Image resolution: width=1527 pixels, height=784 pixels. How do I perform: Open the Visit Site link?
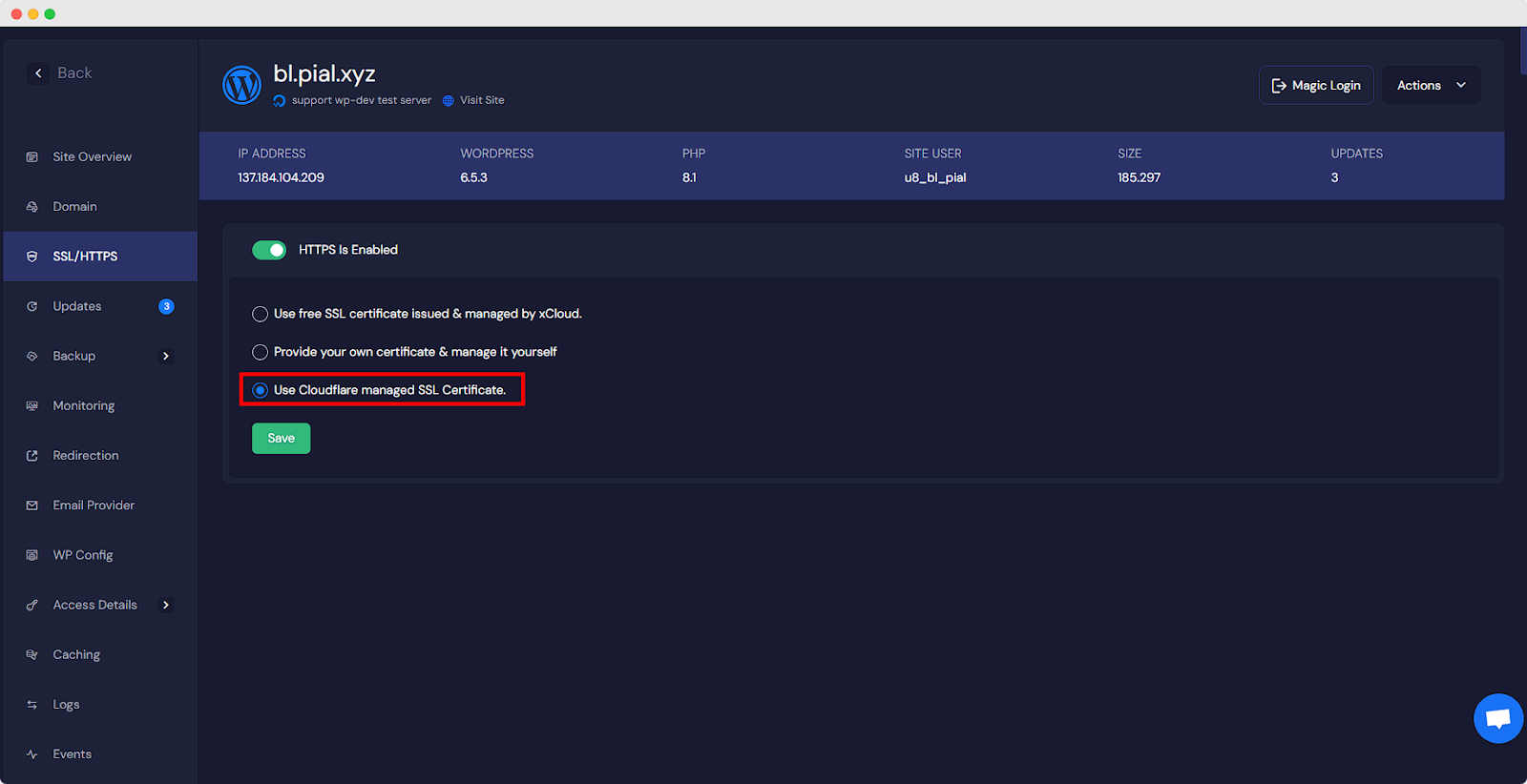pyautogui.click(x=481, y=100)
